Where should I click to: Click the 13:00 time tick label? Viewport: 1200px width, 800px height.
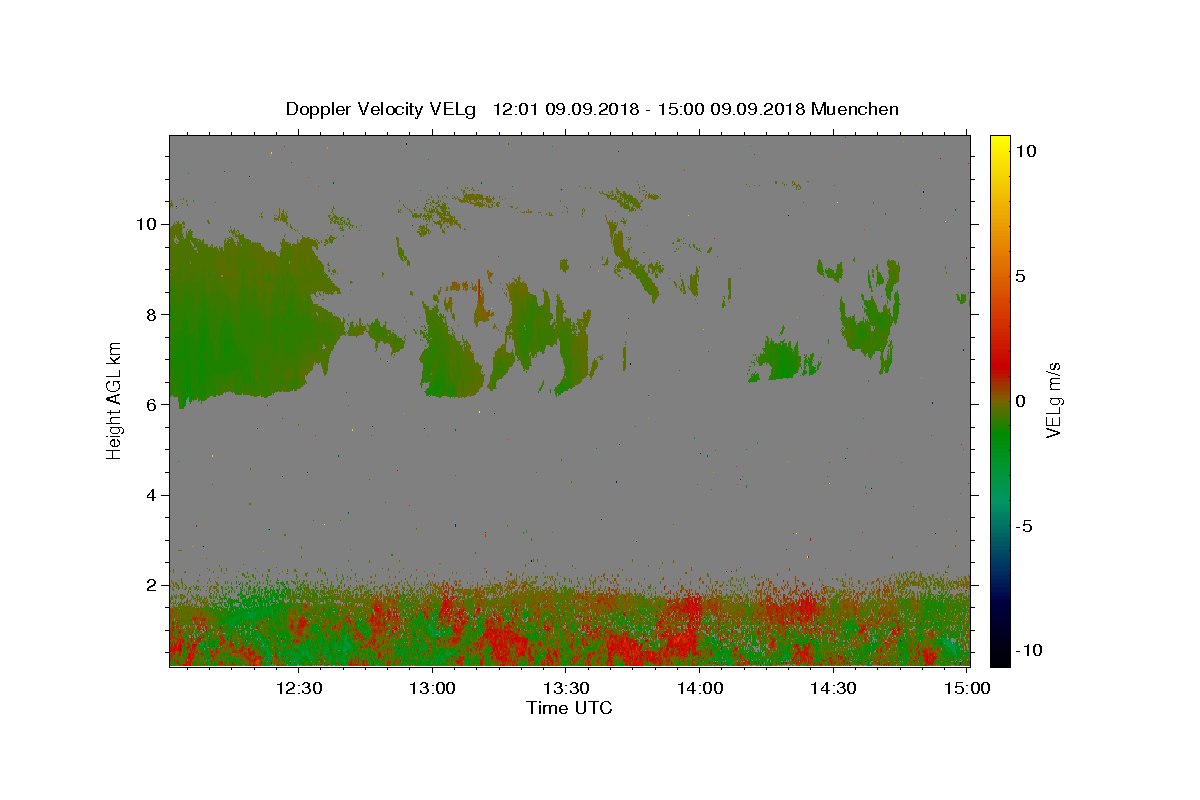(x=433, y=688)
